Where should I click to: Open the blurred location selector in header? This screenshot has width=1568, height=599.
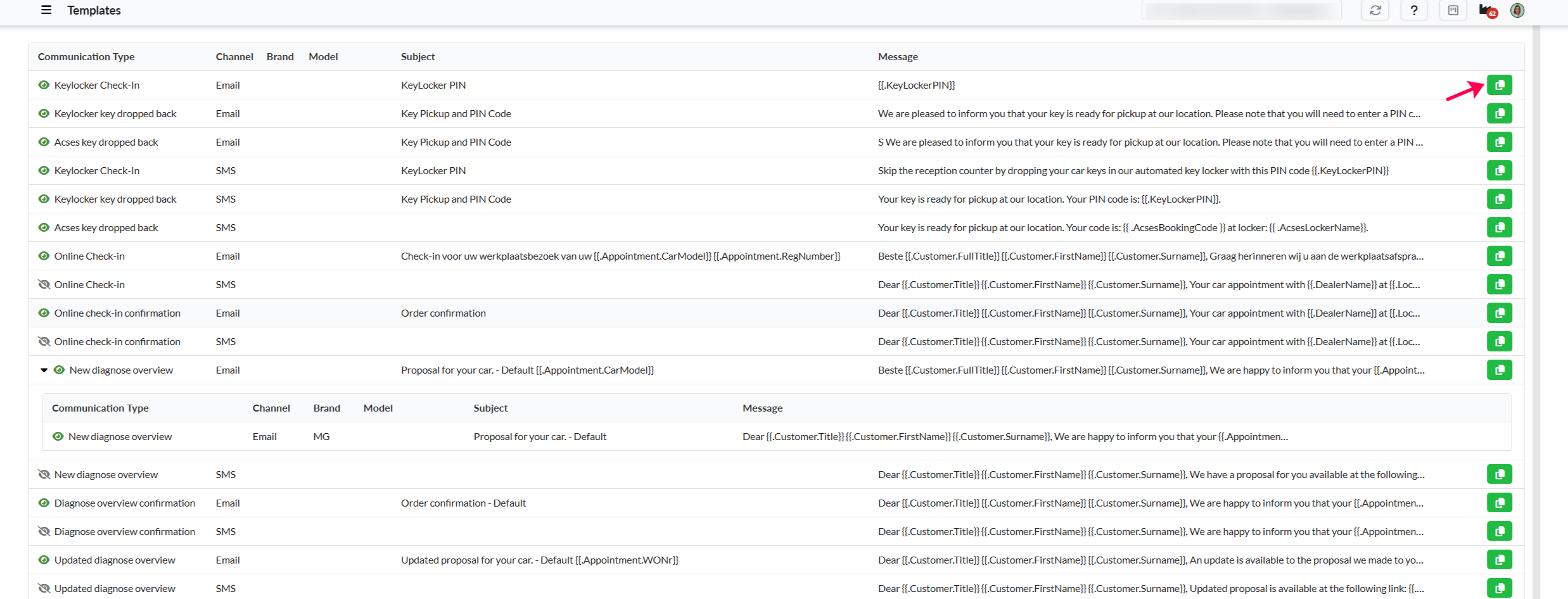(x=1241, y=11)
